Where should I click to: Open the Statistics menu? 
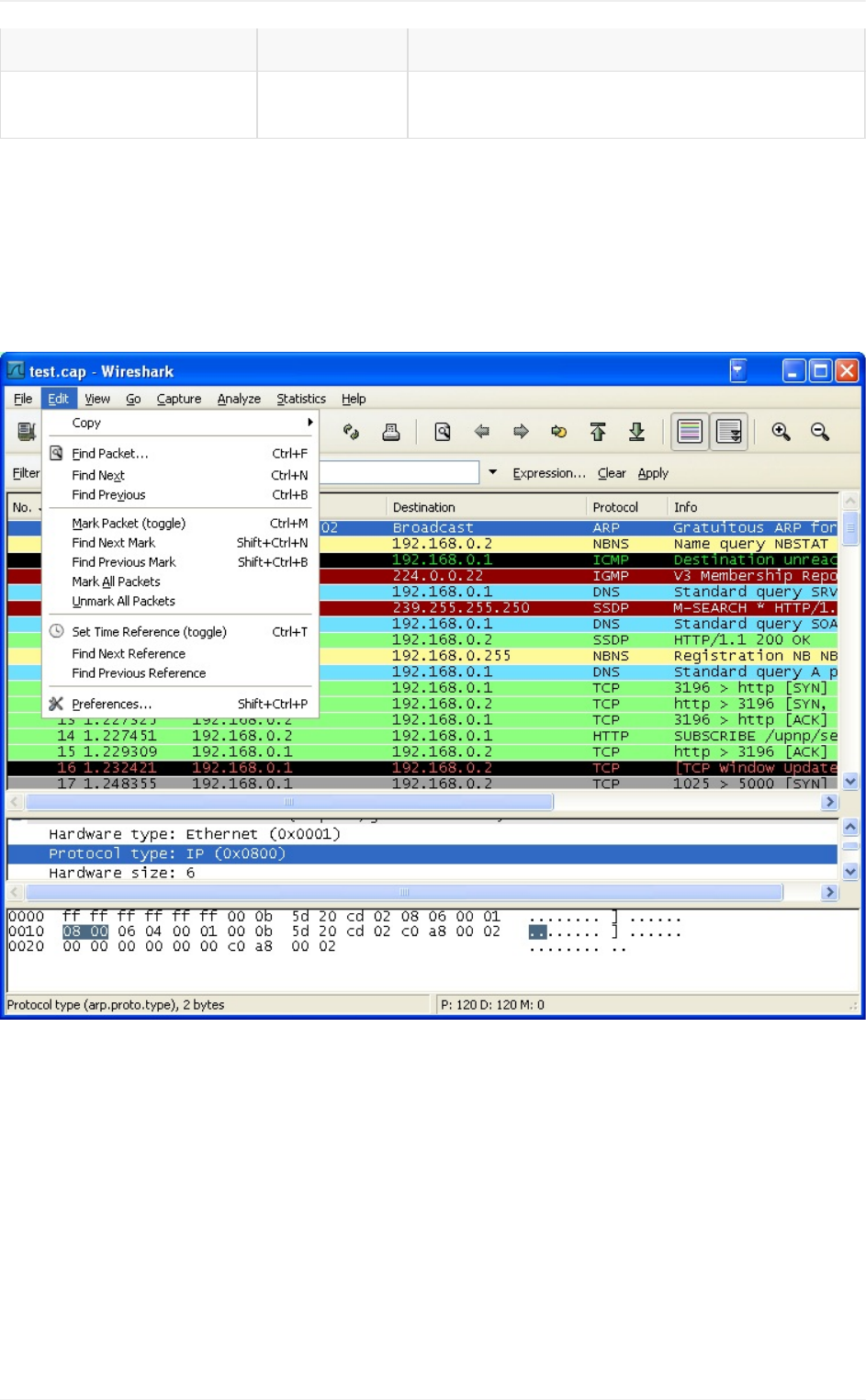click(301, 399)
